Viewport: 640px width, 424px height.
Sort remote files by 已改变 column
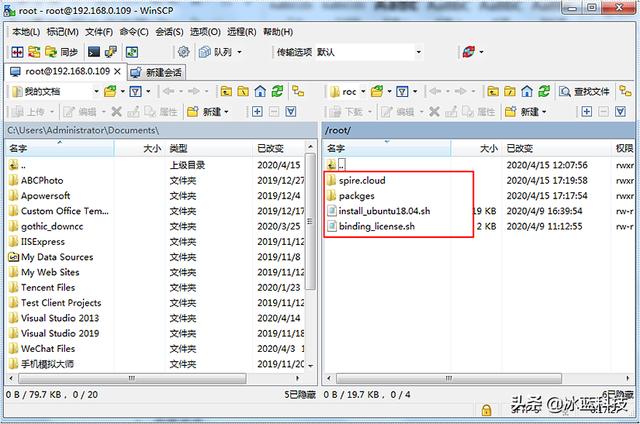557,148
